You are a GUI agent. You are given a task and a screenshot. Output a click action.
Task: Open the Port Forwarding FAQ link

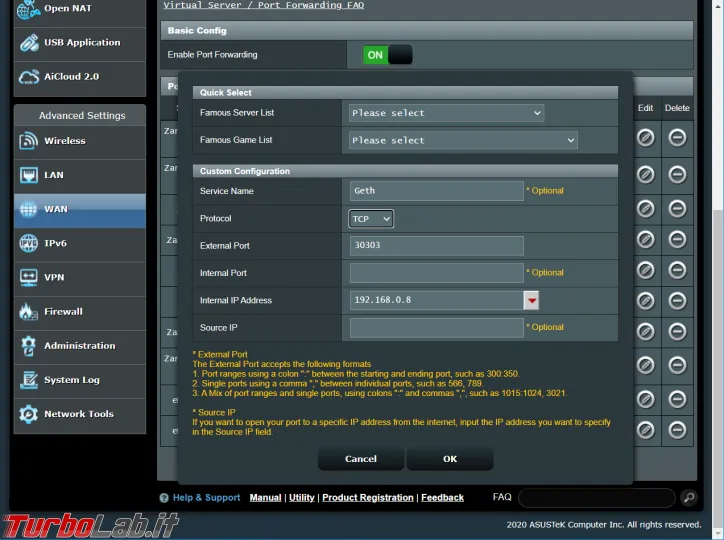click(x=263, y=5)
